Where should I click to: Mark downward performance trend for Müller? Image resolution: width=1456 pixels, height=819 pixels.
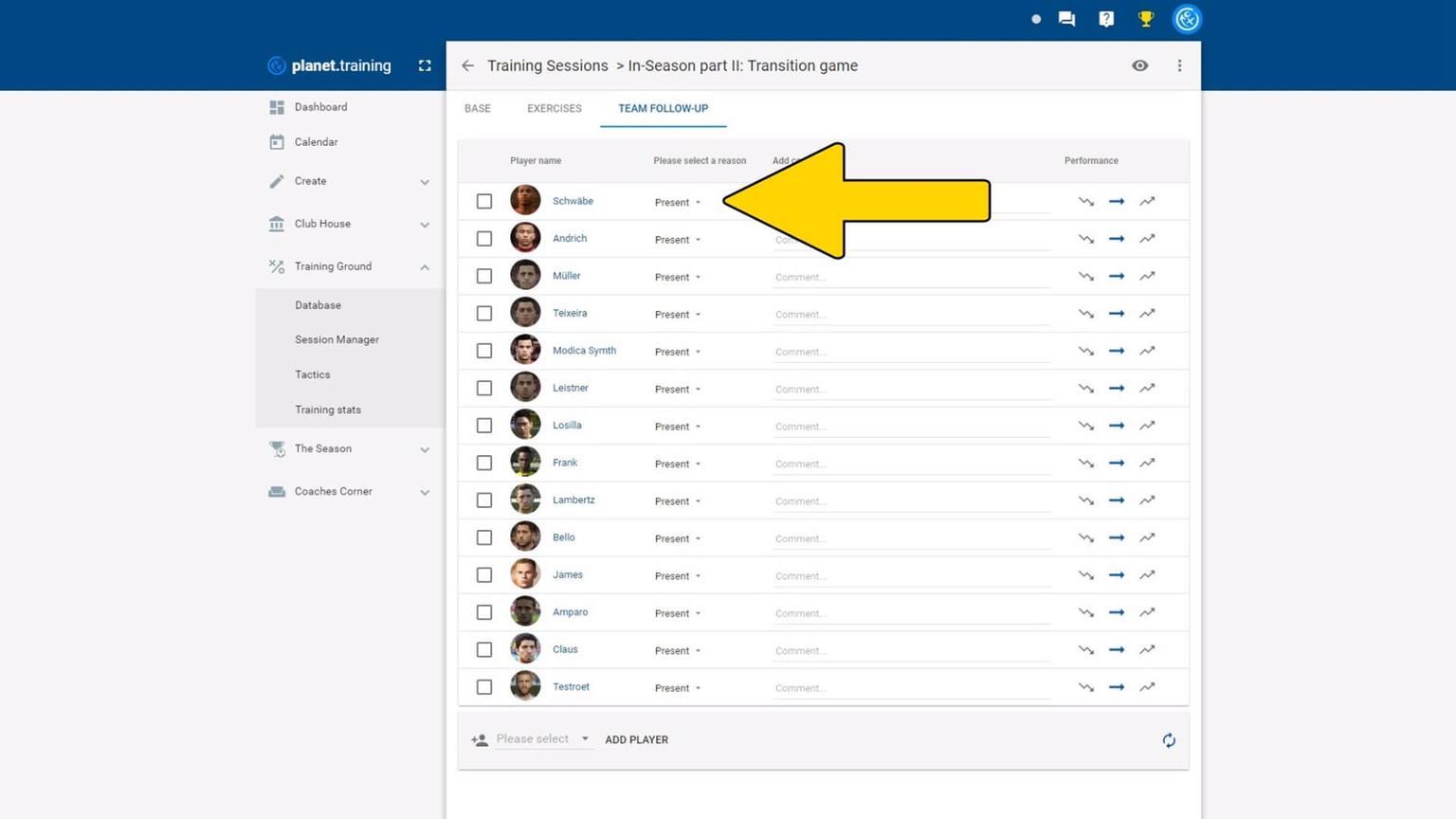(x=1085, y=276)
